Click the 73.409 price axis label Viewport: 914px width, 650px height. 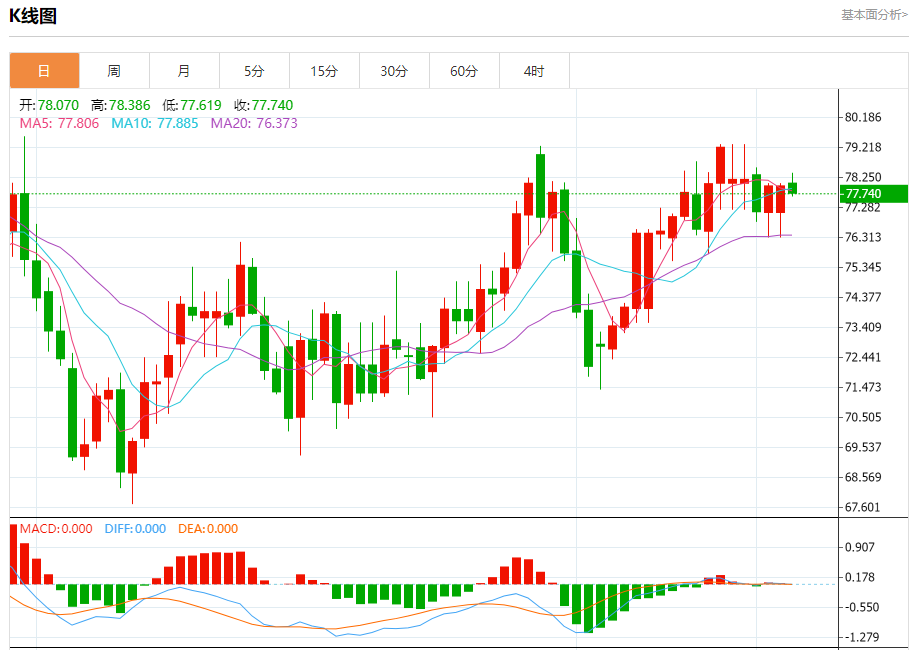point(863,327)
